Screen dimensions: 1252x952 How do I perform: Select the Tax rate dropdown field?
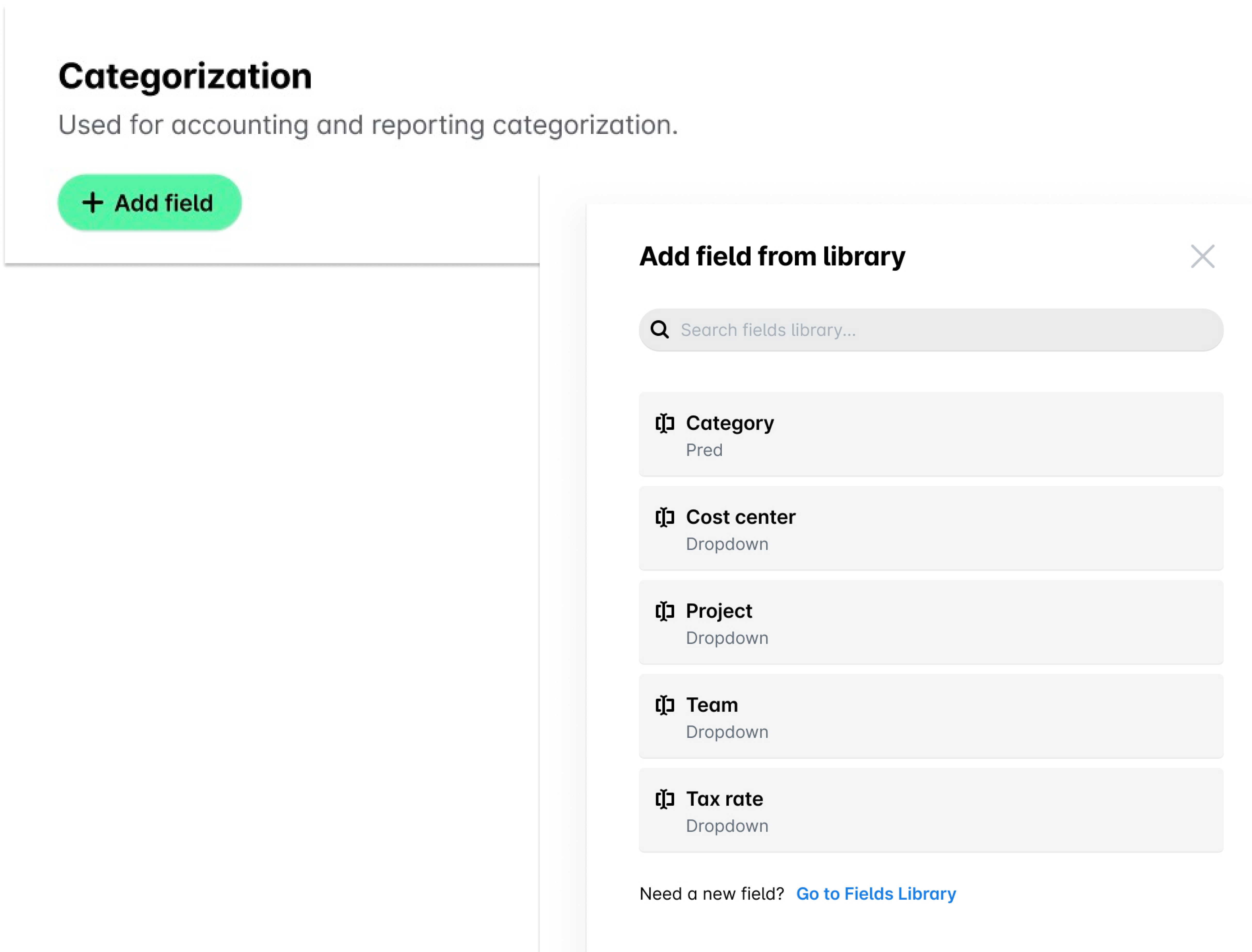pos(931,811)
